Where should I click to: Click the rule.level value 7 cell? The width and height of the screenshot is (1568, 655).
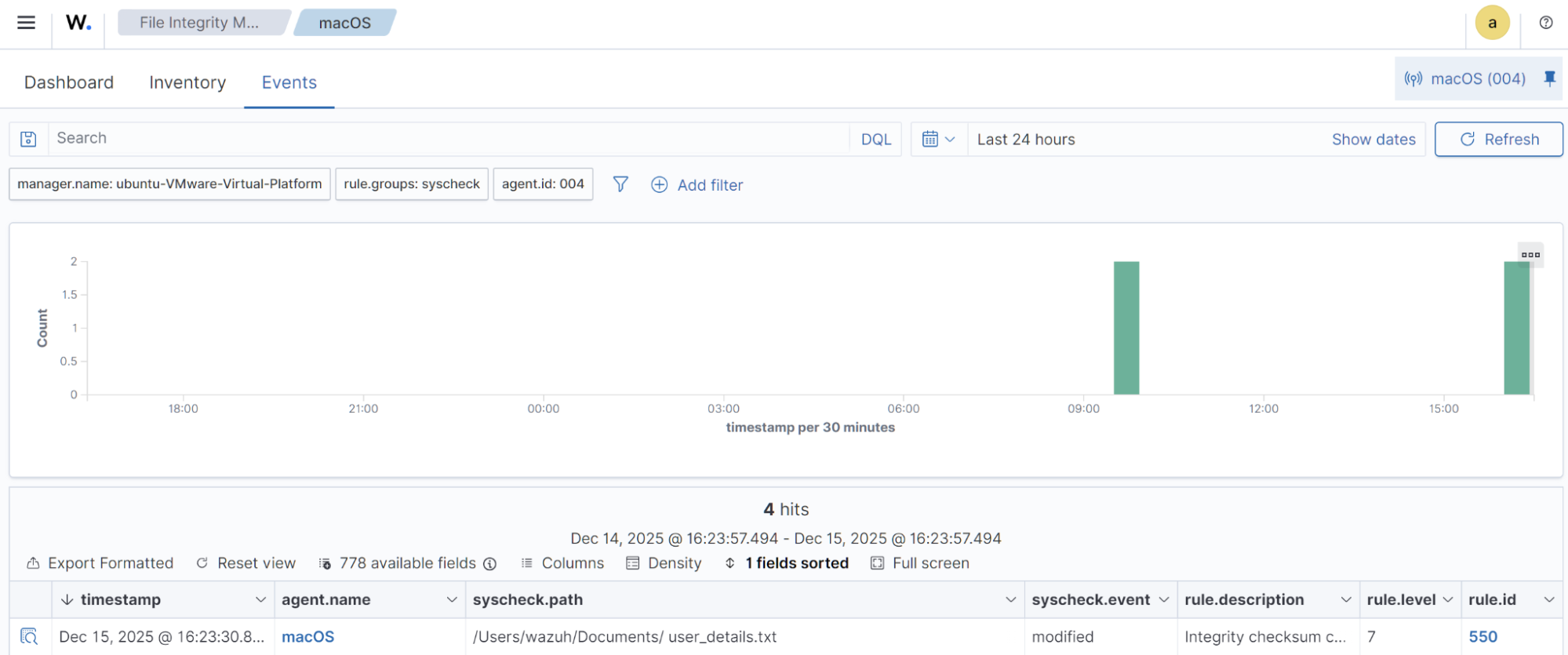(1410, 636)
